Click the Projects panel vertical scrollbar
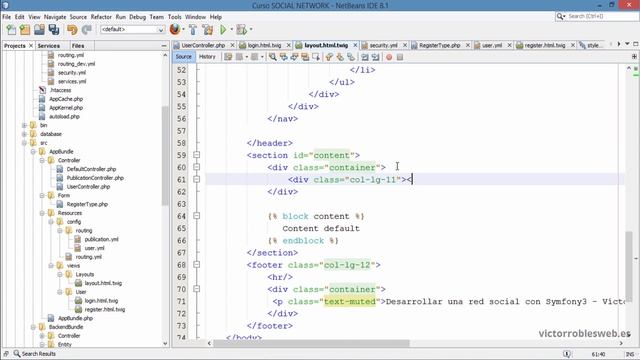The image size is (640, 360). click(165, 156)
